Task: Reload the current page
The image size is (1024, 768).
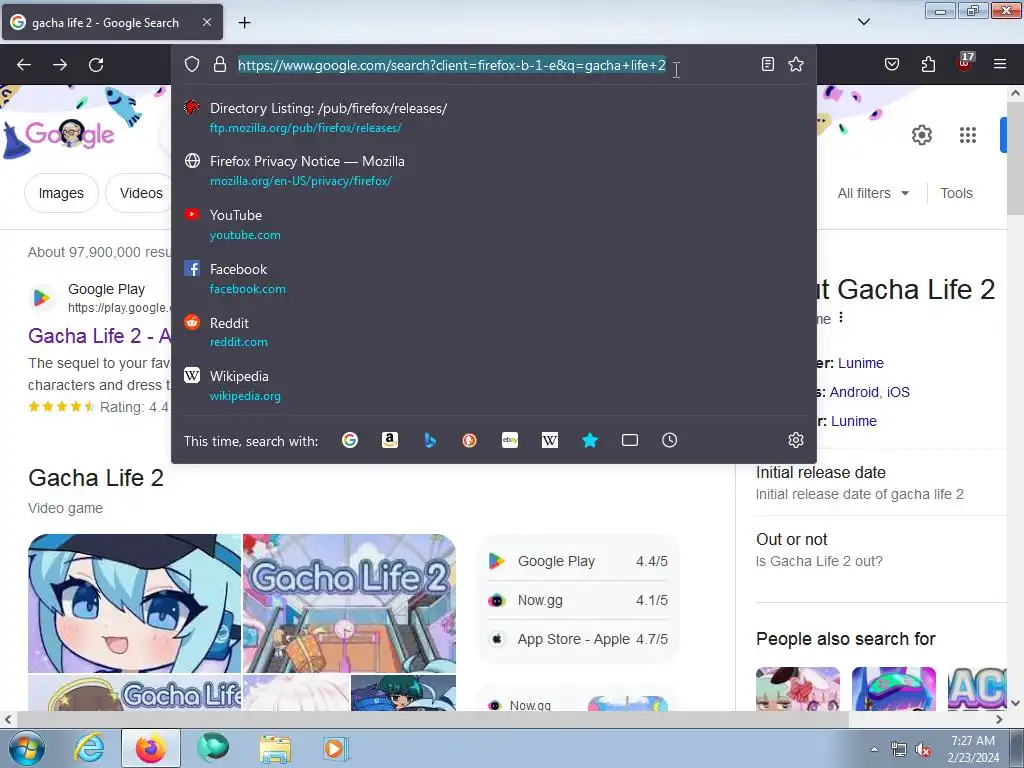Action: click(96, 65)
